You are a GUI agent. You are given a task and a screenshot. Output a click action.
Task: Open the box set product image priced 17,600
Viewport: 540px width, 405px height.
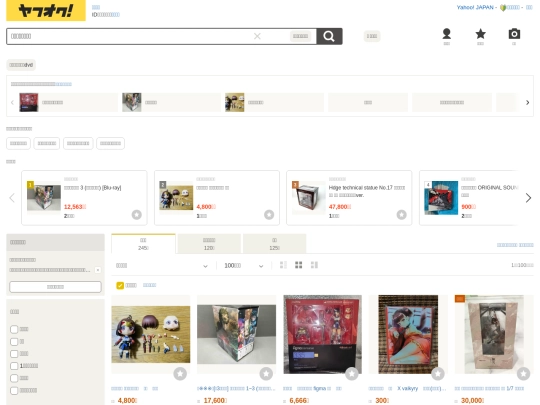[236, 334]
